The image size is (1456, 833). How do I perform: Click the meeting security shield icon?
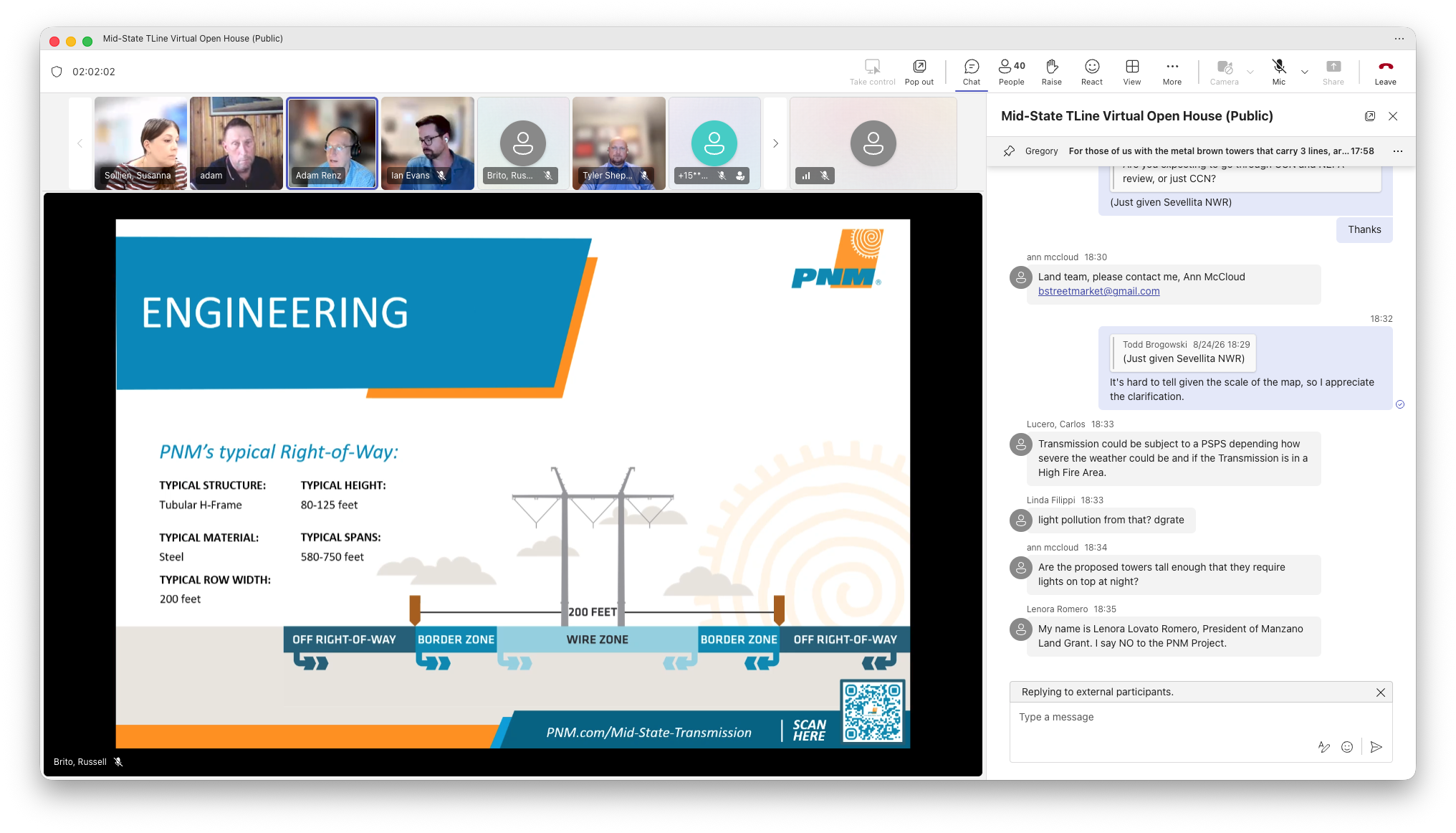[57, 72]
